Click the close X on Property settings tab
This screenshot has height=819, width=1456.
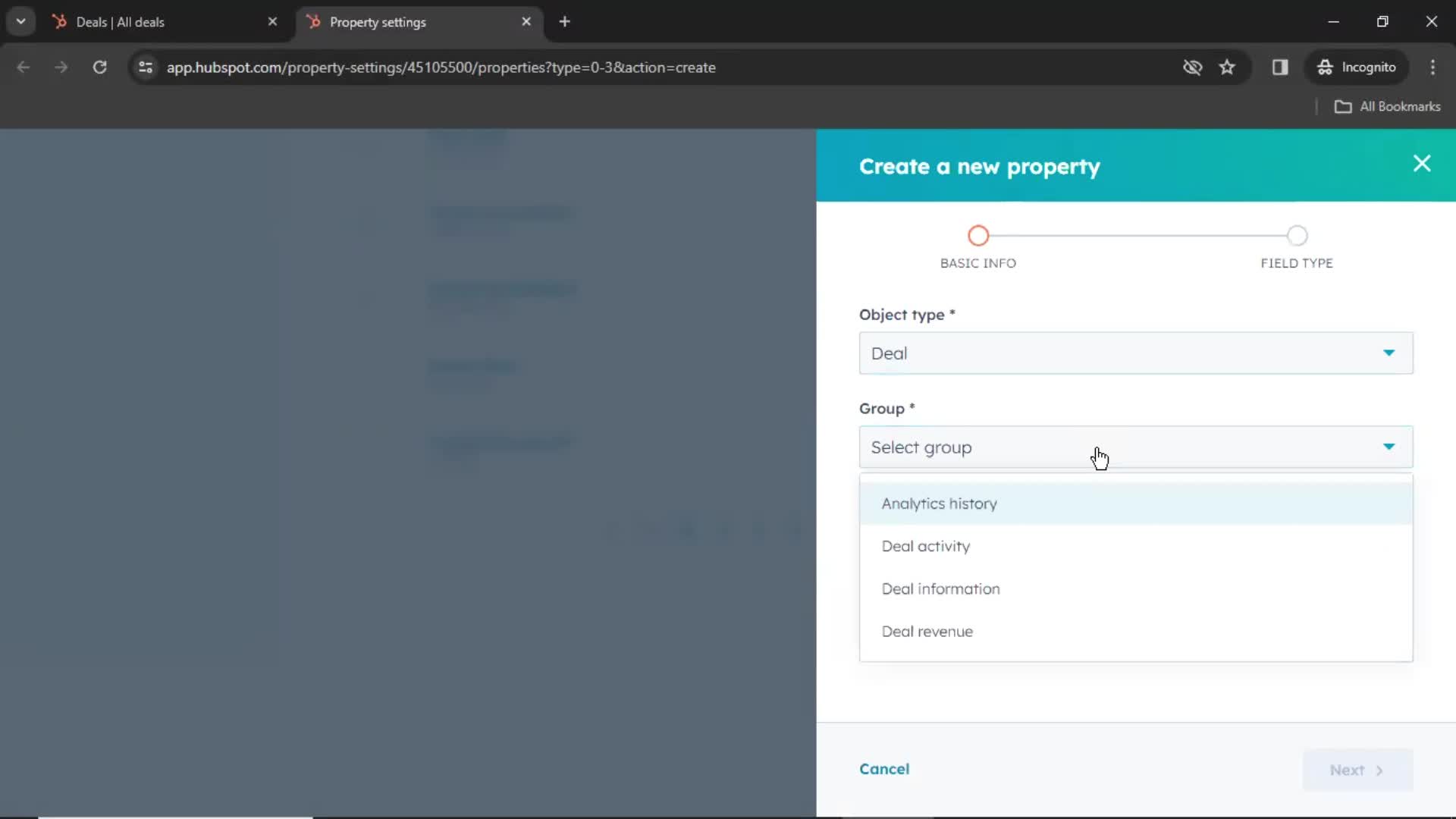[x=527, y=22]
